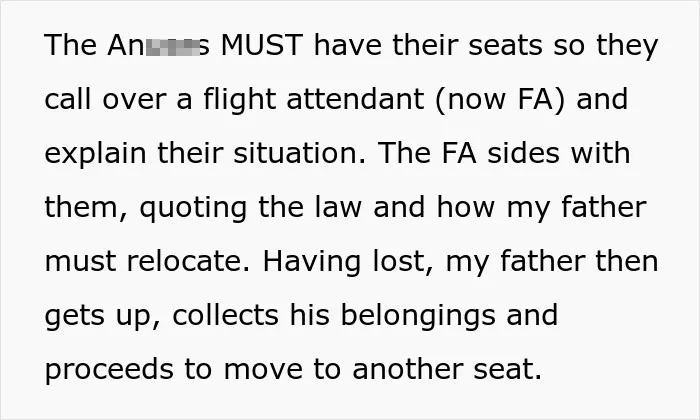Click the word 'move' in last line
This screenshot has width=700, height=420.
[x=263, y=370]
